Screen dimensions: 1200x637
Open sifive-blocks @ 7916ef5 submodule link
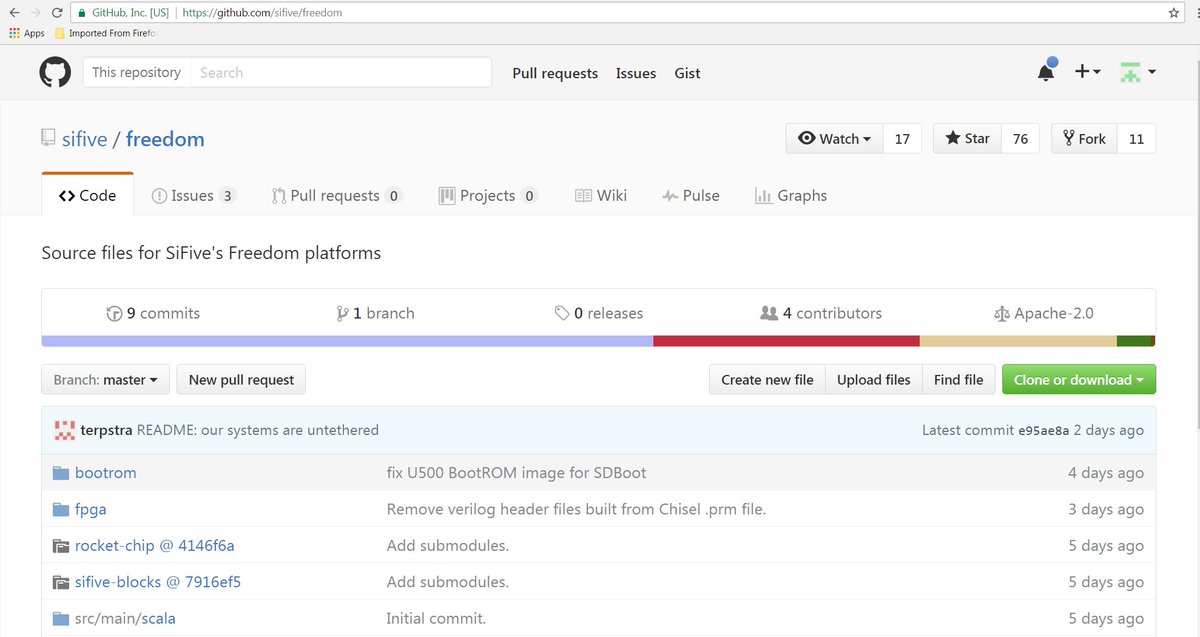158,582
